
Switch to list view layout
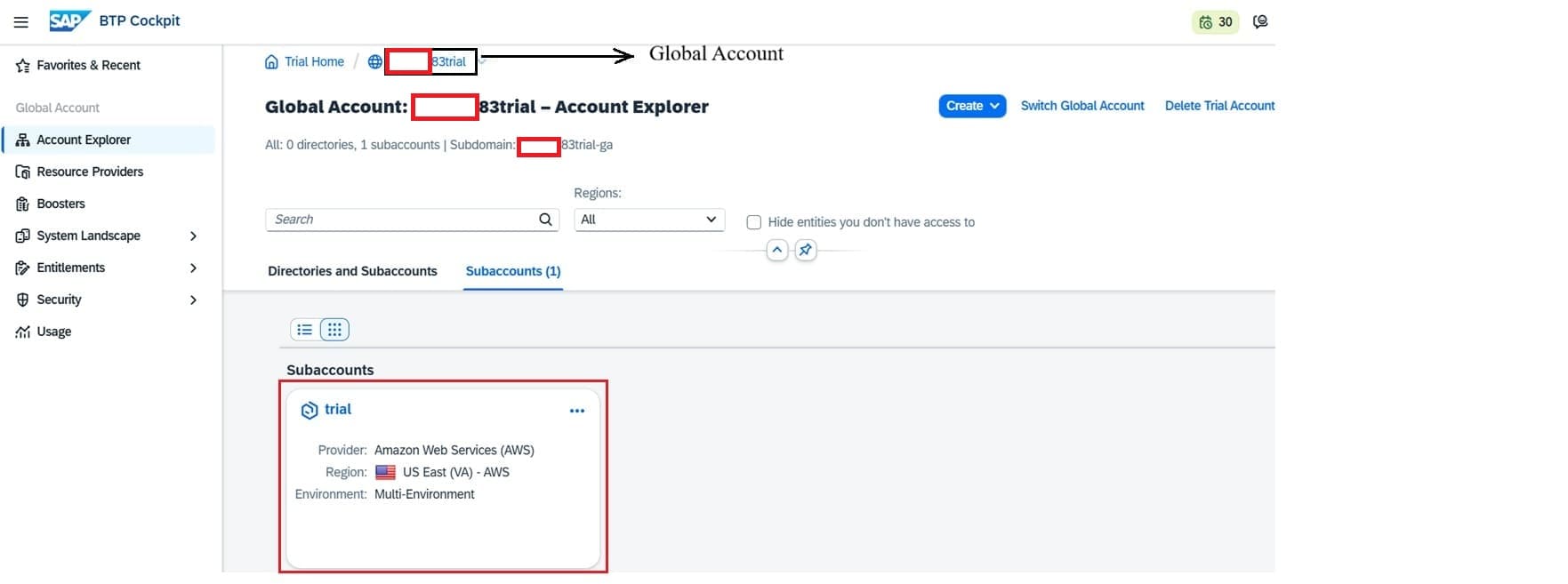(x=304, y=330)
